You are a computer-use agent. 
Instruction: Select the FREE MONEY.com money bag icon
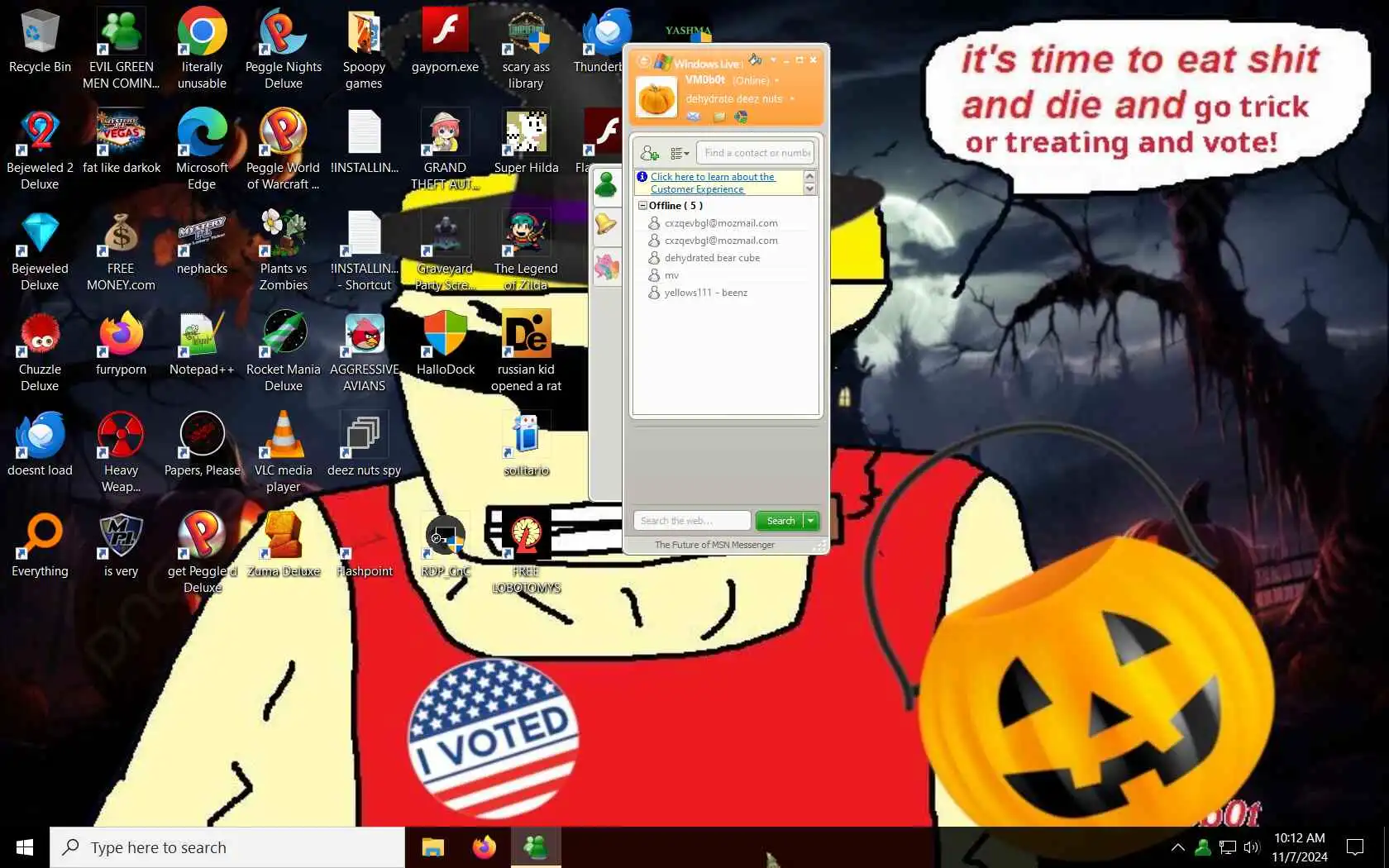coord(121,250)
